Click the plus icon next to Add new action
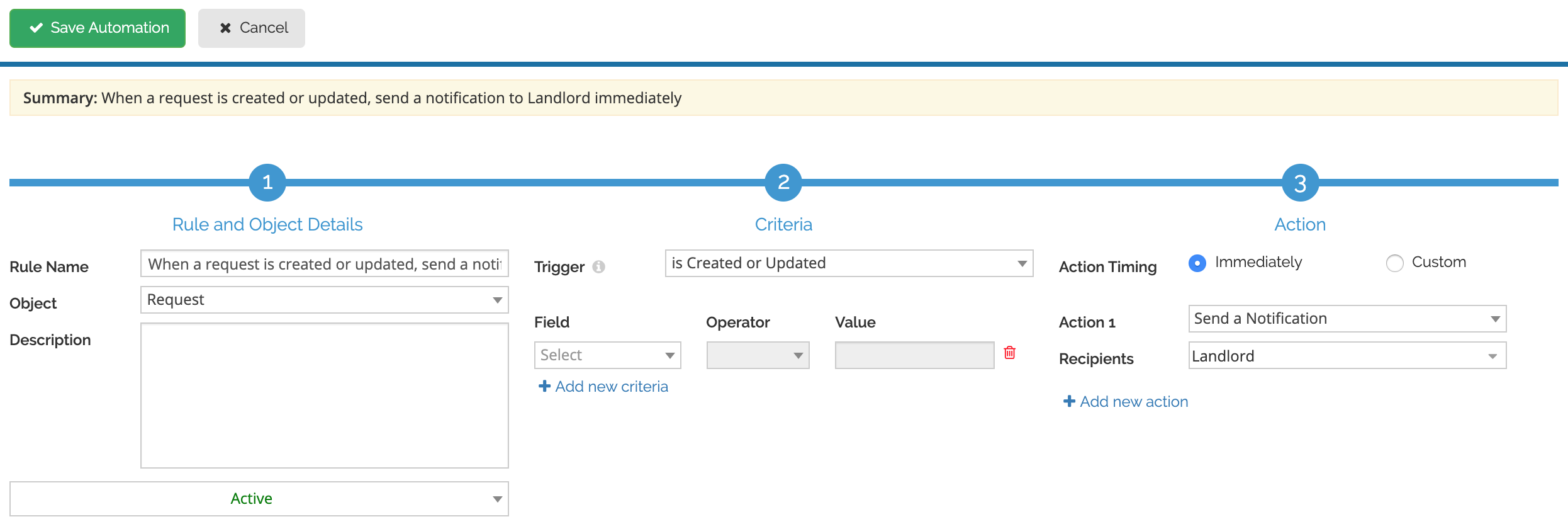This screenshot has height=524, width=1568. pyautogui.click(x=1069, y=401)
